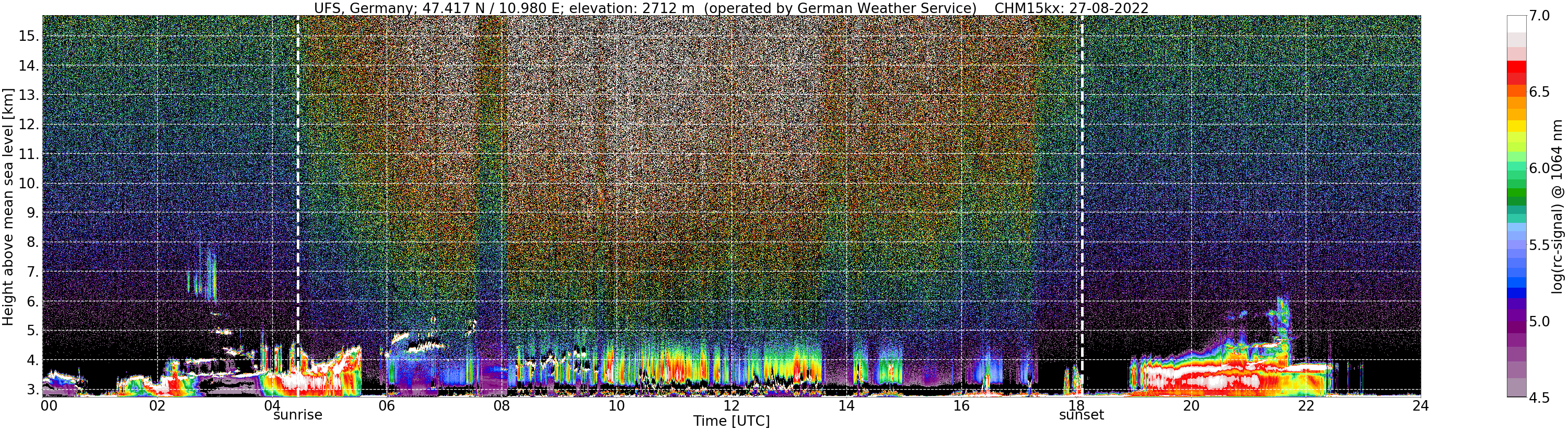The image size is (1568, 431).
Task: Click the '15.' tick on the height axis
Action: pyautogui.click(x=29, y=36)
